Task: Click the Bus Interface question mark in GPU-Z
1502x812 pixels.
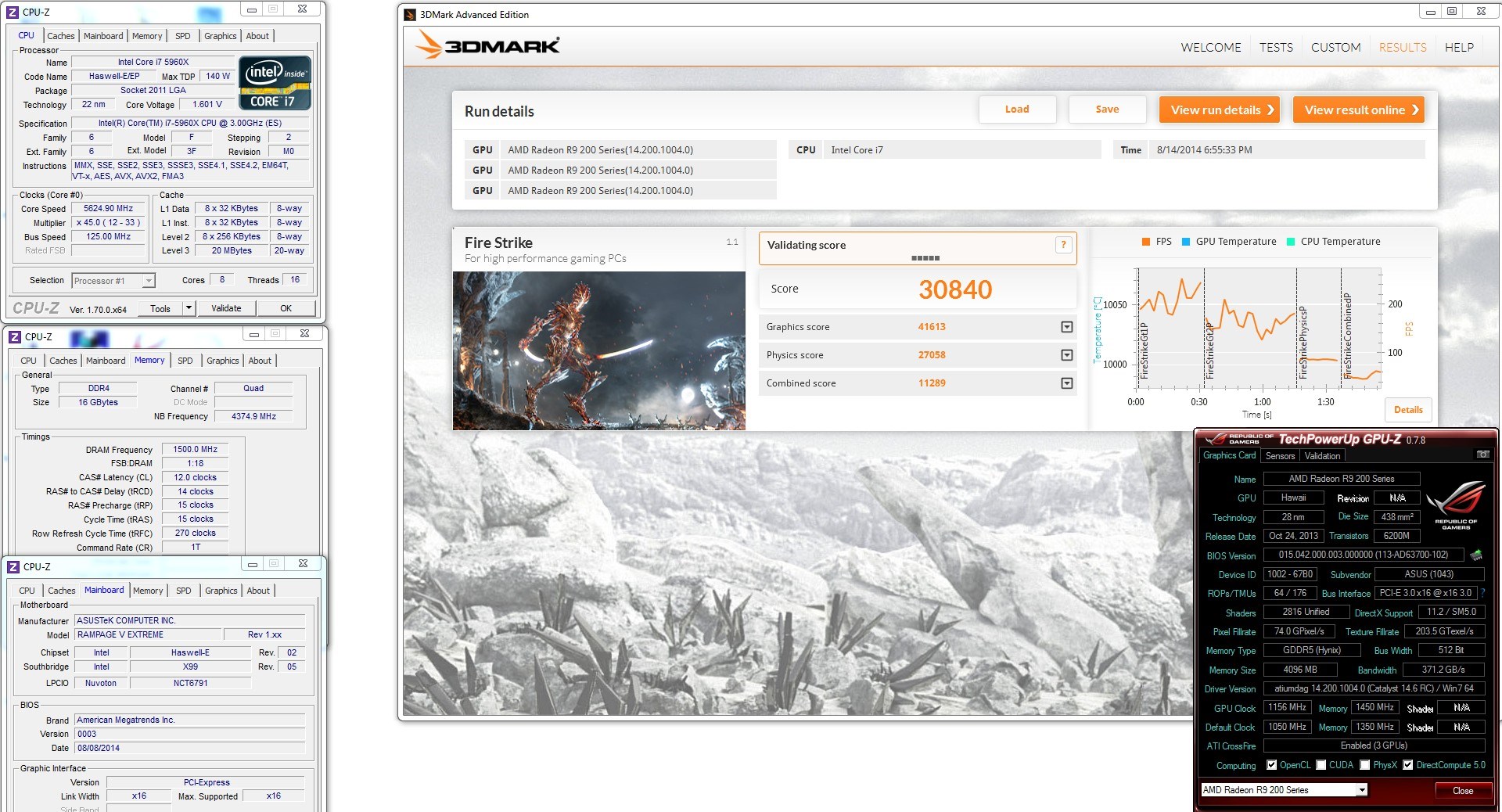Action: click(1483, 593)
